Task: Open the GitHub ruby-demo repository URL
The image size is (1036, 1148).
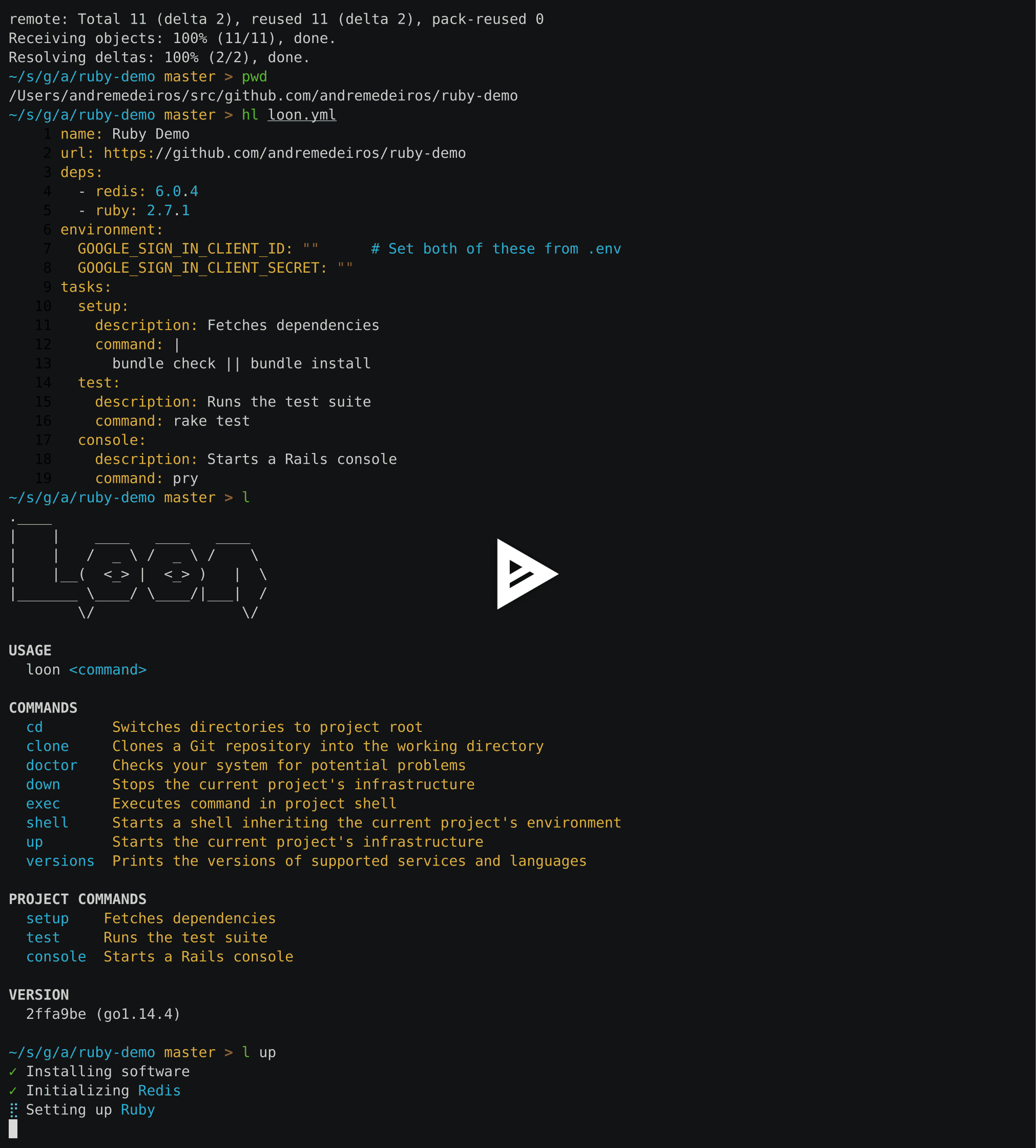Action: click(x=284, y=153)
